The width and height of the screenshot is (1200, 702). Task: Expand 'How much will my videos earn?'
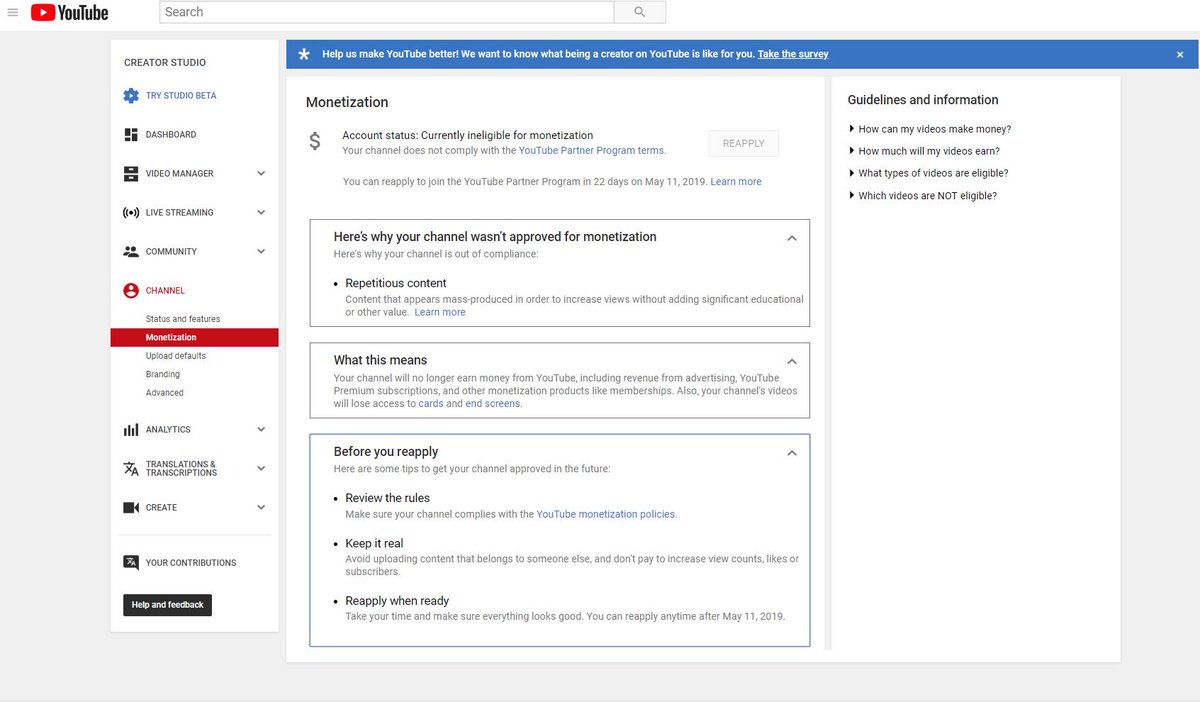pos(924,151)
